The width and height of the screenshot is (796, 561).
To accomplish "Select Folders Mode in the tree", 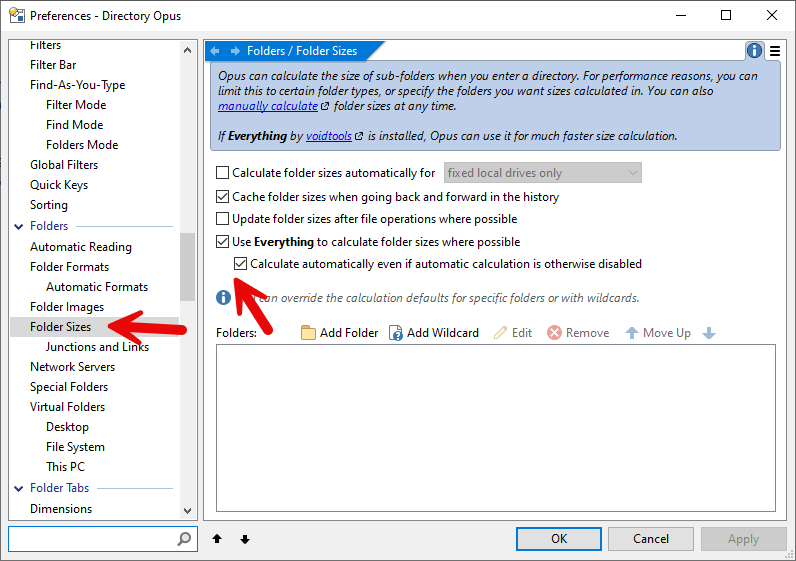I will [x=82, y=145].
